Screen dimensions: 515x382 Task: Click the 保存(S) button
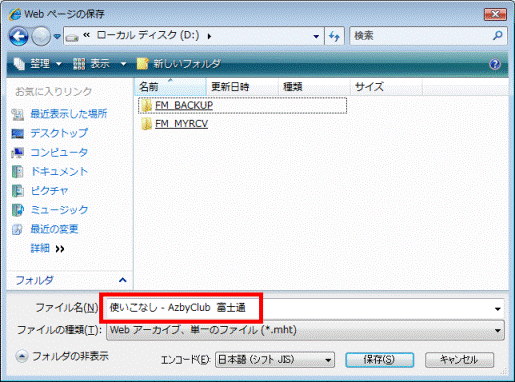click(x=379, y=360)
